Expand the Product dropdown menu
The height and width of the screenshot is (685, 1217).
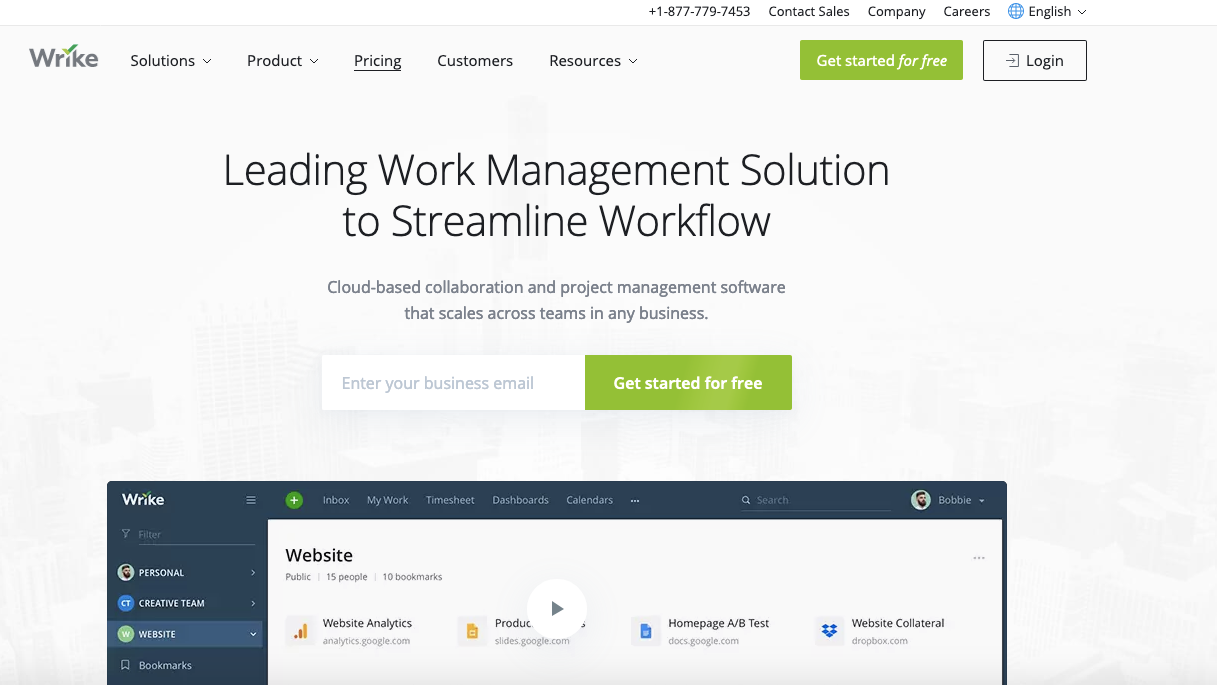[x=283, y=61]
